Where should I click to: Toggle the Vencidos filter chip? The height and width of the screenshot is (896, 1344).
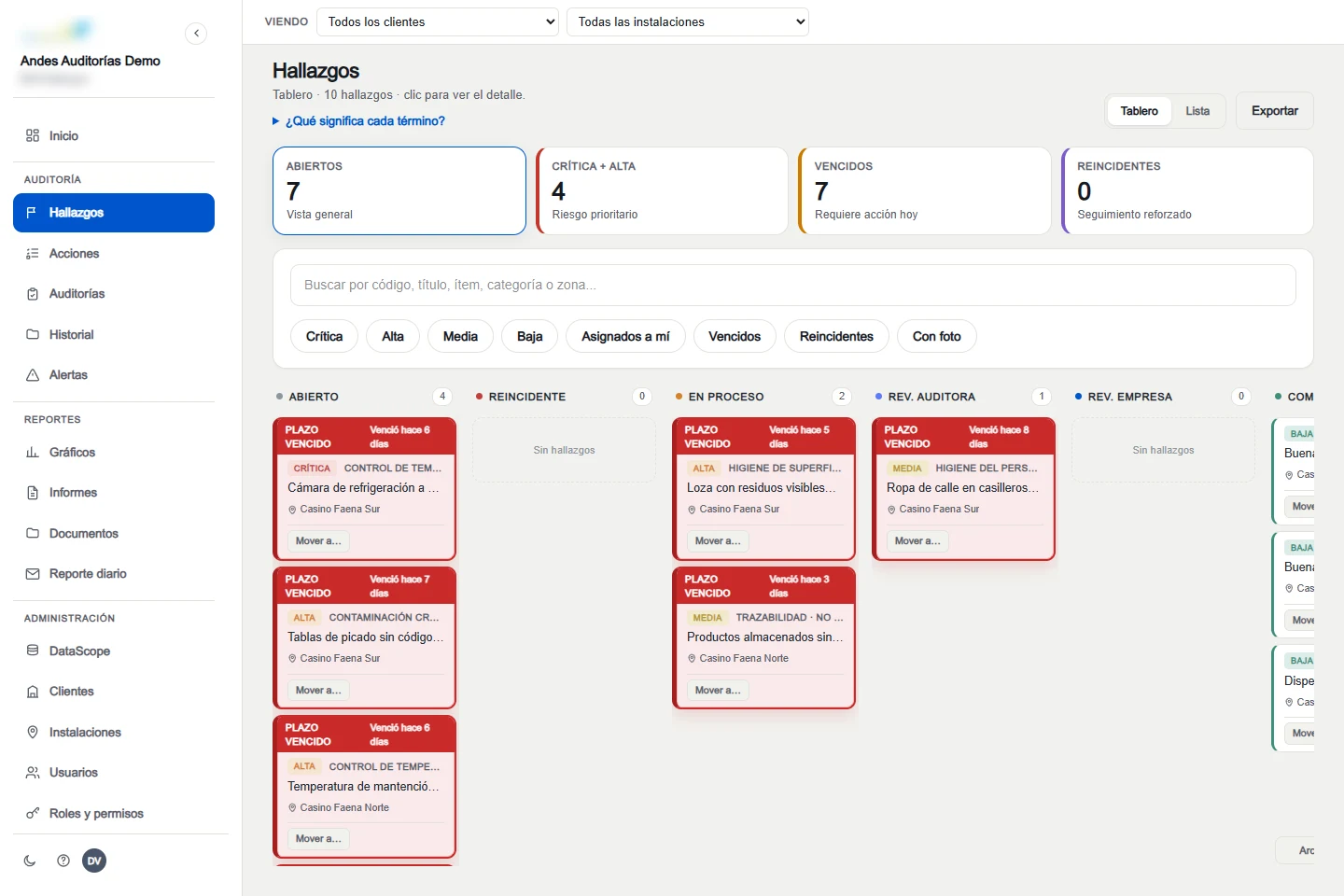735,336
